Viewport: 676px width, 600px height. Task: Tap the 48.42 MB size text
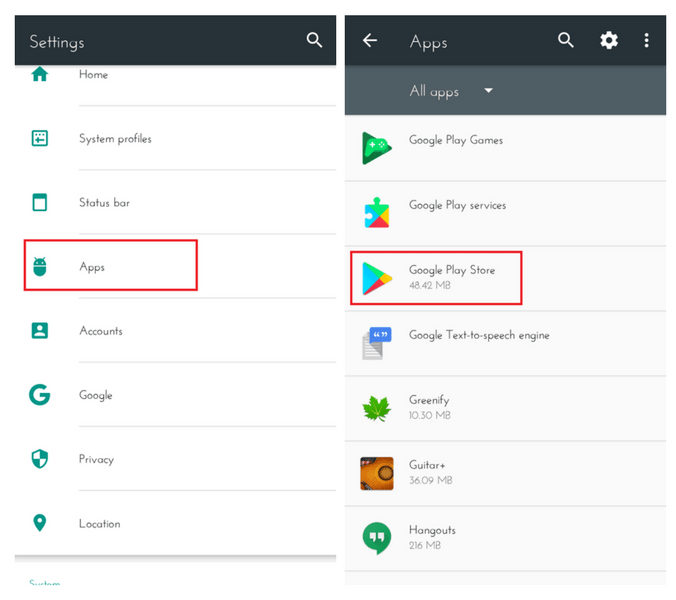pos(430,285)
